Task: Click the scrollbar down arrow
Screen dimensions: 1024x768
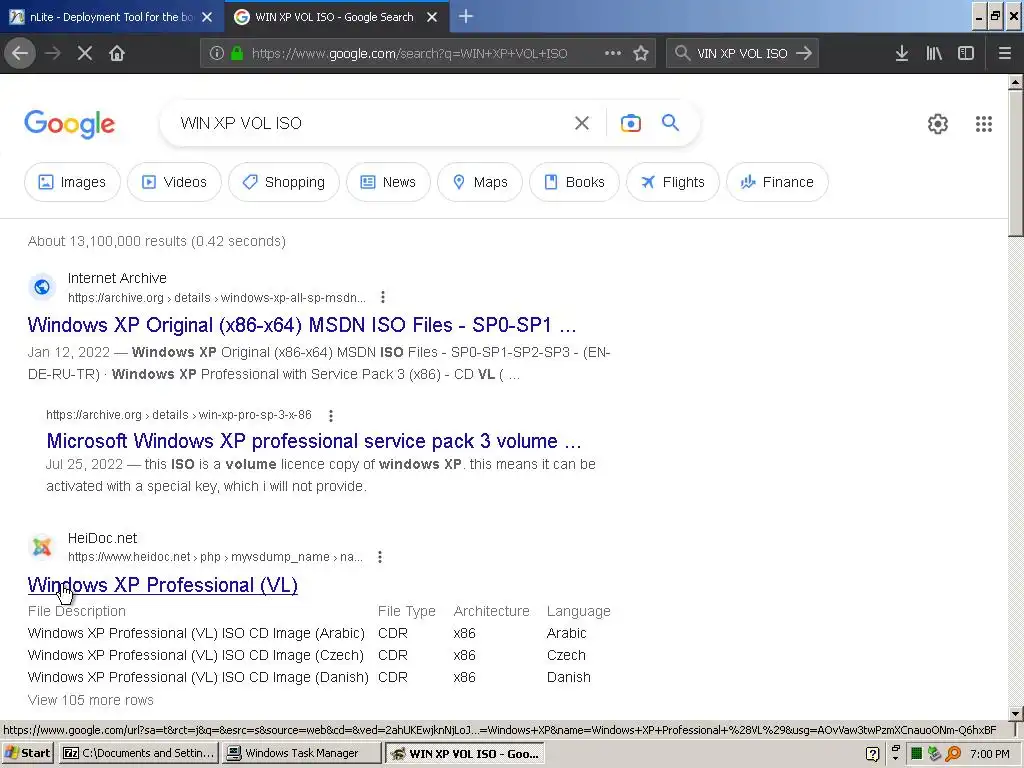Action: [1015, 713]
